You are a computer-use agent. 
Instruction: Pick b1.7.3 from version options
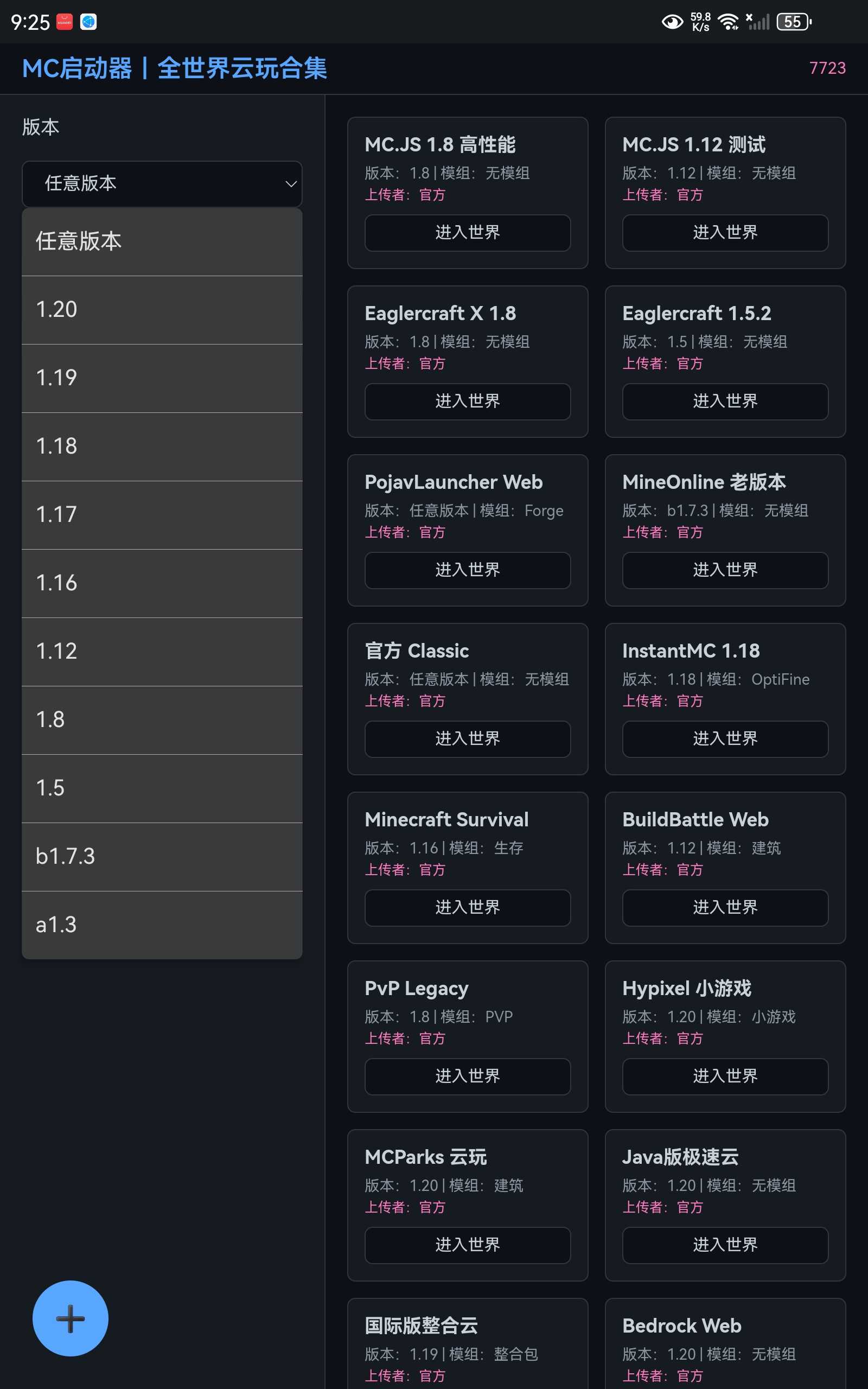161,856
